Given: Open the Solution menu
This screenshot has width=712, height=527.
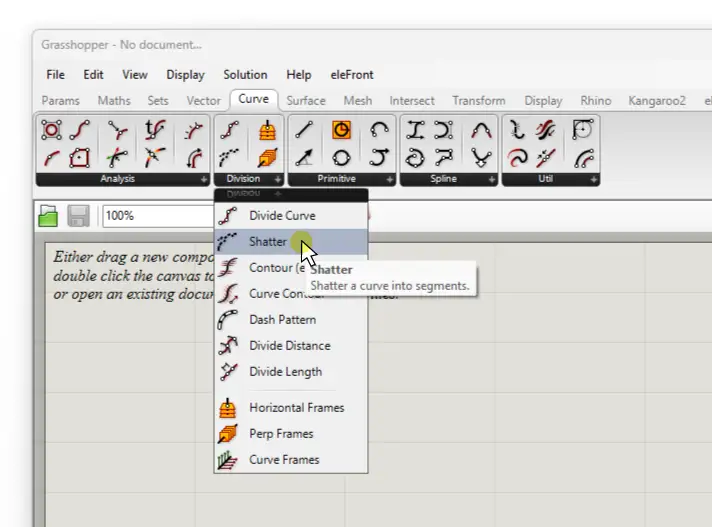Looking at the screenshot, I should (x=245, y=74).
